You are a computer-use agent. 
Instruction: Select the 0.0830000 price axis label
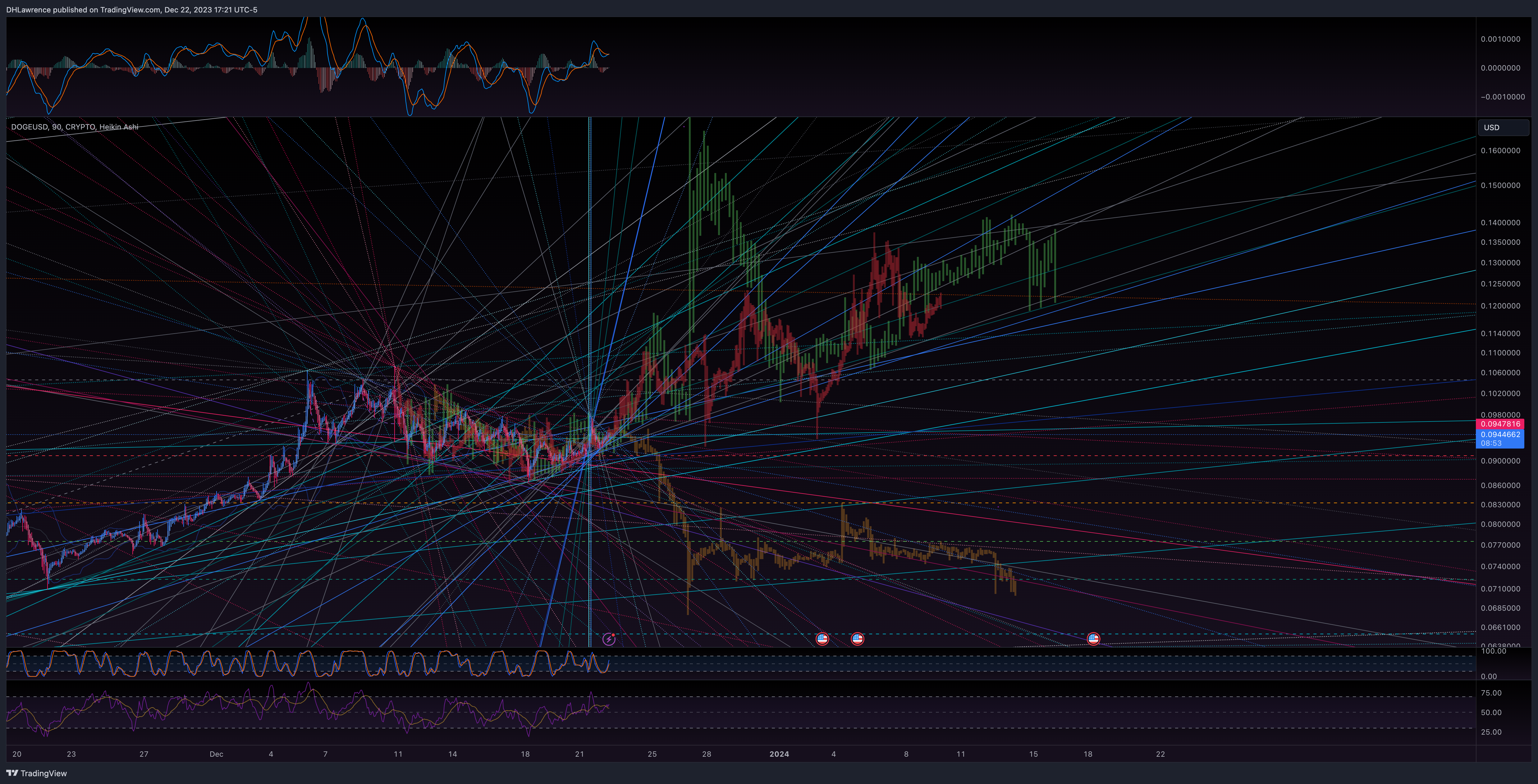coord(1500,504)
